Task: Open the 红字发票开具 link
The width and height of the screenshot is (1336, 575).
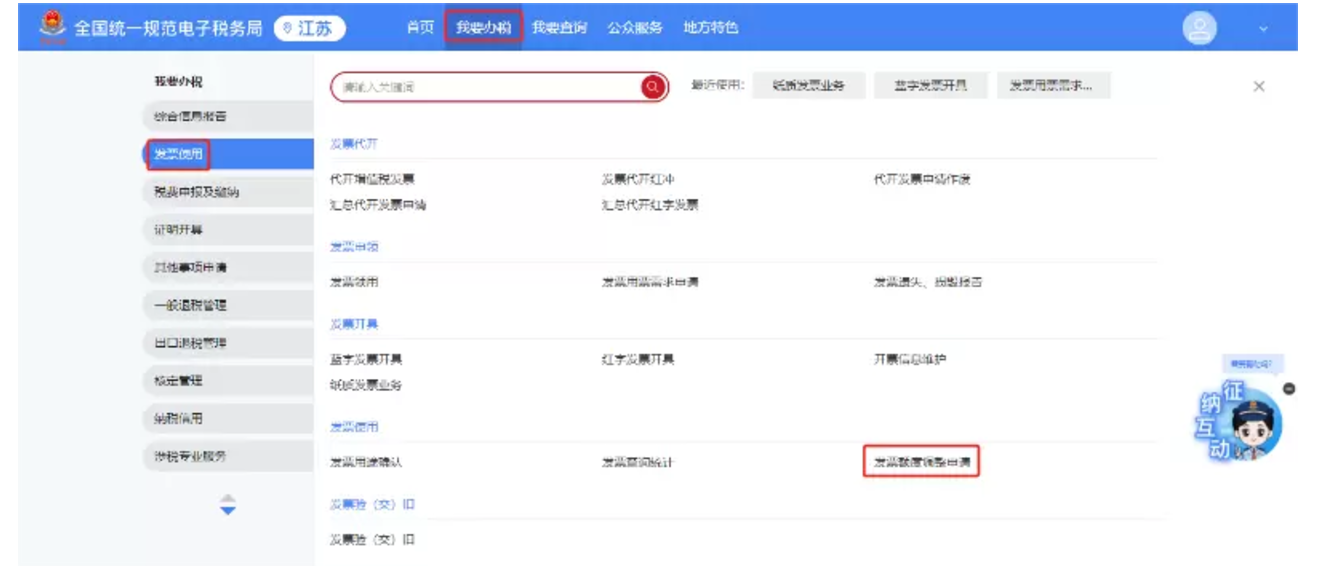Action: point(638,359)
